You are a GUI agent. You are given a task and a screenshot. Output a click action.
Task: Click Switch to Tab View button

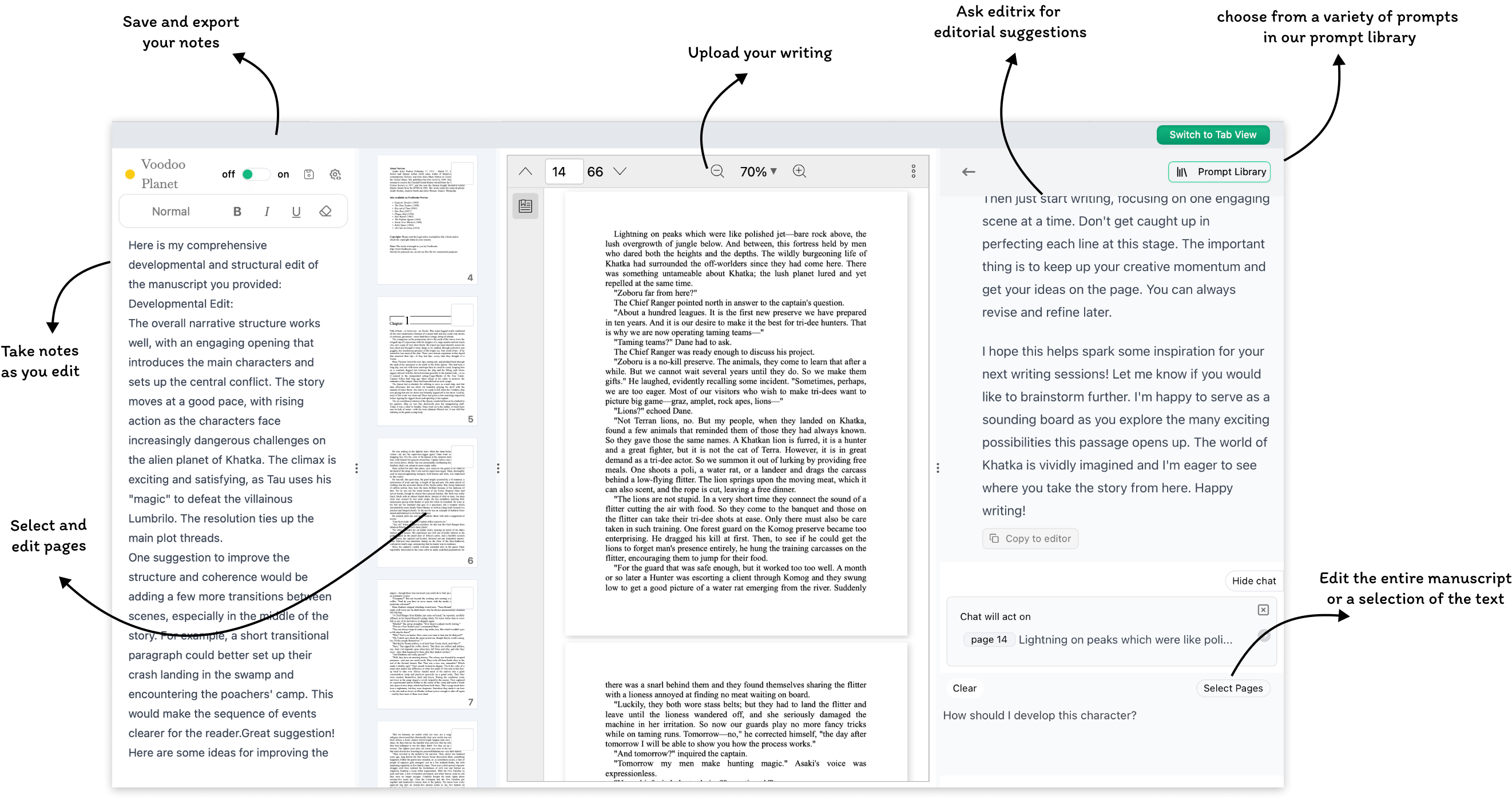click(x=1213, y=134)
